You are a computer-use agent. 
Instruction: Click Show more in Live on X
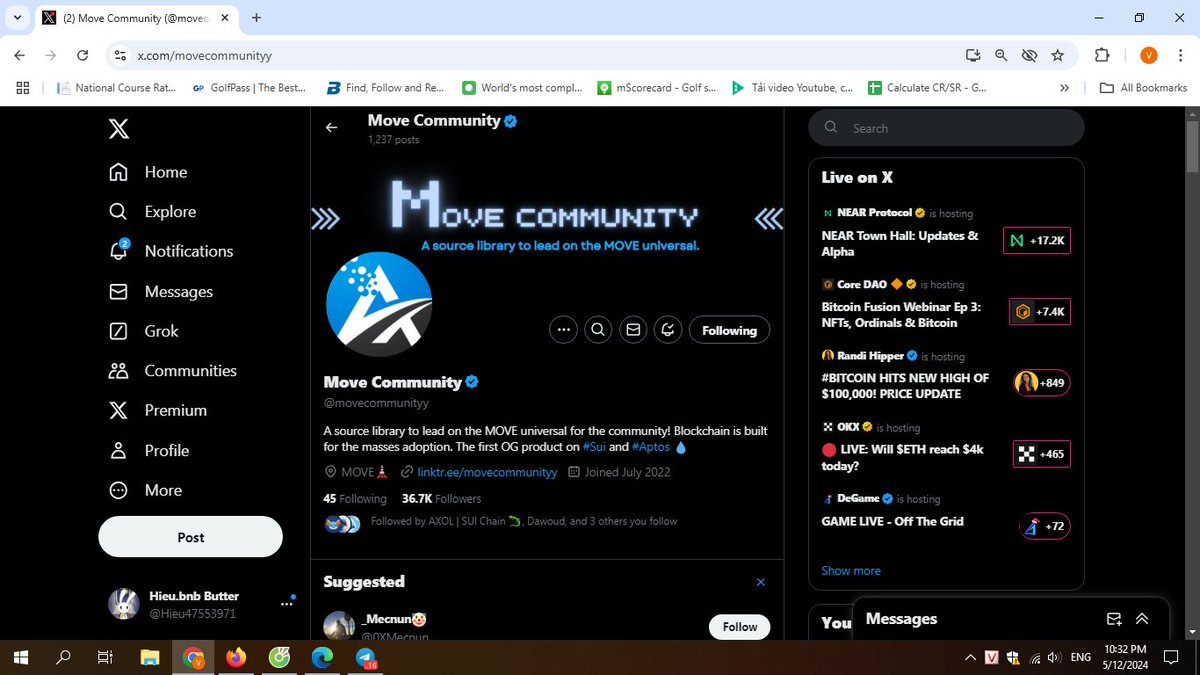coord(851,571)
